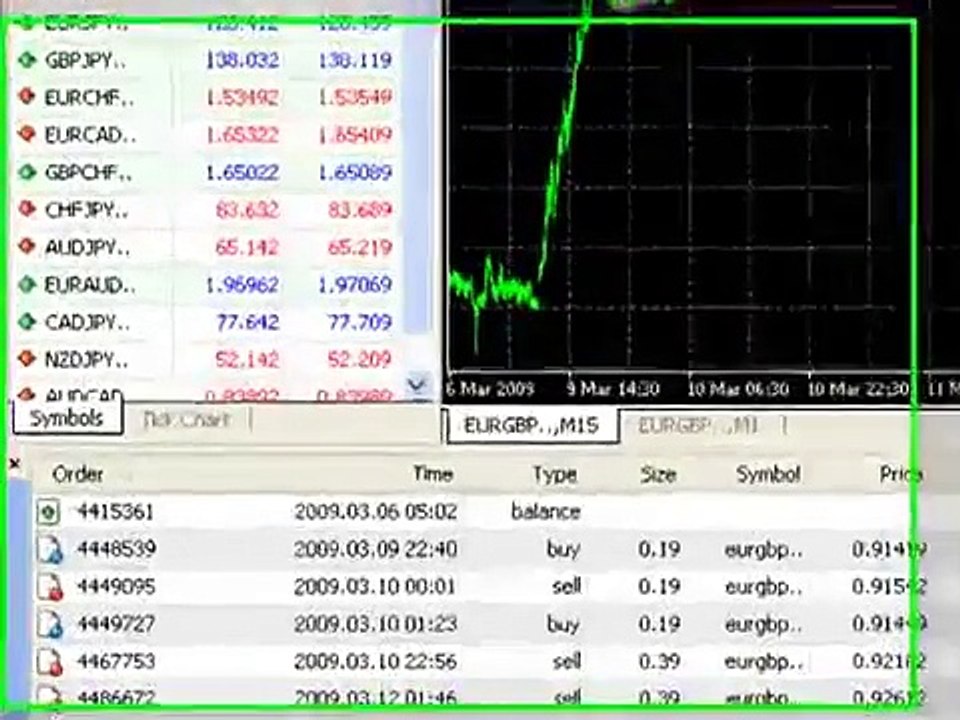Select order number 4449727
The width and height of the screenshot is (960, 720).
coord(116,624)
